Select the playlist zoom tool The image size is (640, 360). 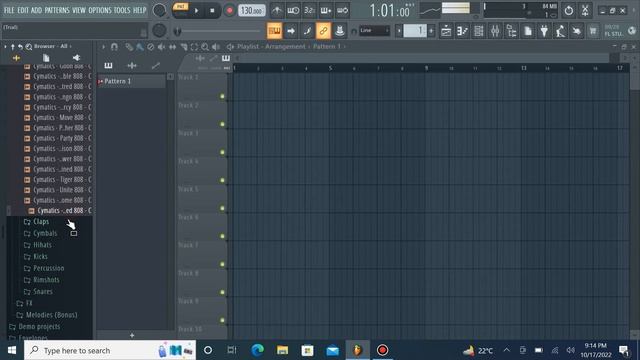pyautogui.click(x=205, y=47)
